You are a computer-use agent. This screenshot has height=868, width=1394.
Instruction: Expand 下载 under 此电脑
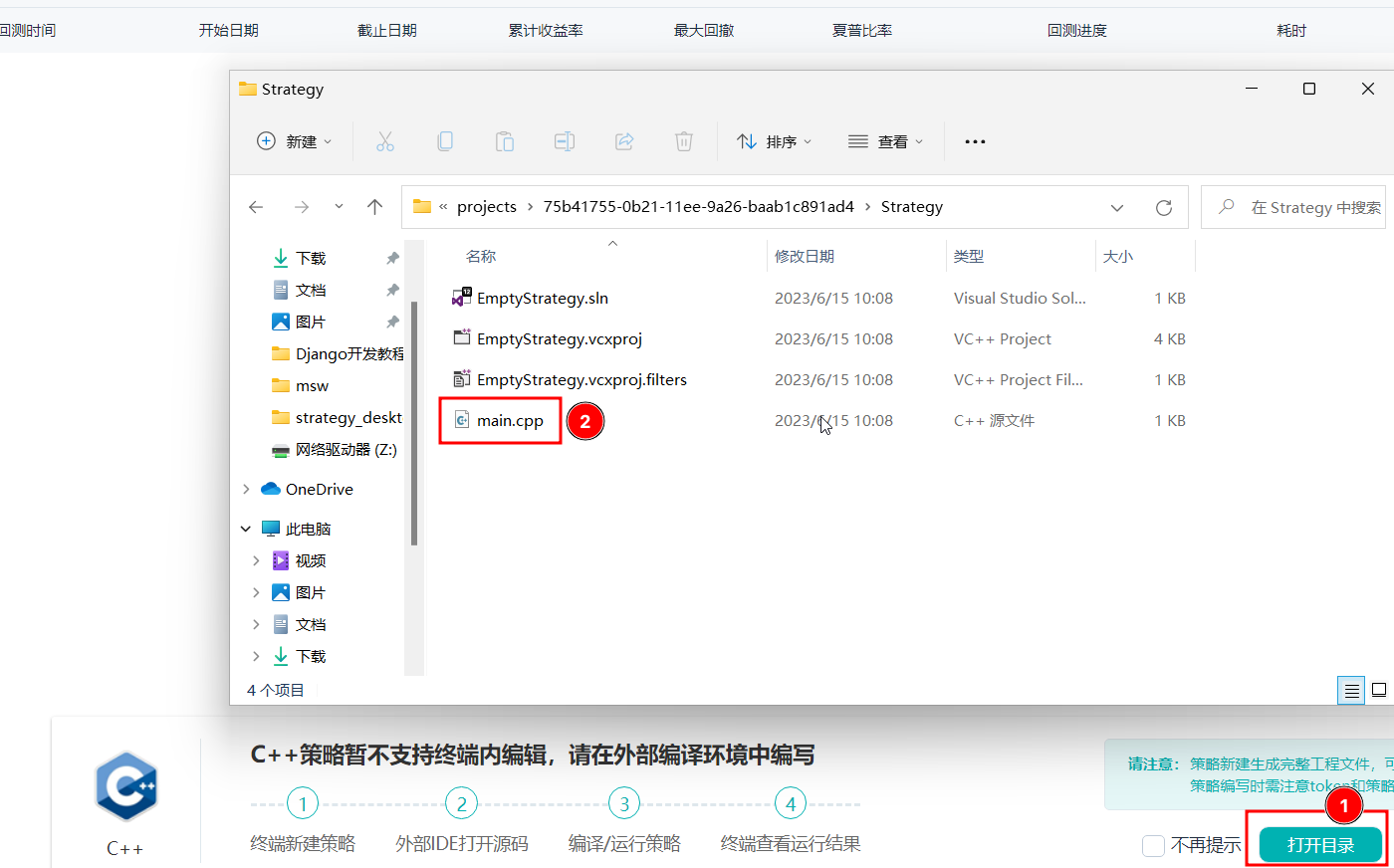tap(256, 656)
